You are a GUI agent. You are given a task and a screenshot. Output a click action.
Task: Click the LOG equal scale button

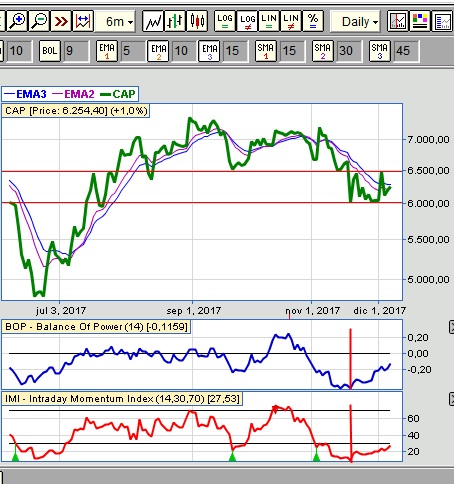pos(224,21)
